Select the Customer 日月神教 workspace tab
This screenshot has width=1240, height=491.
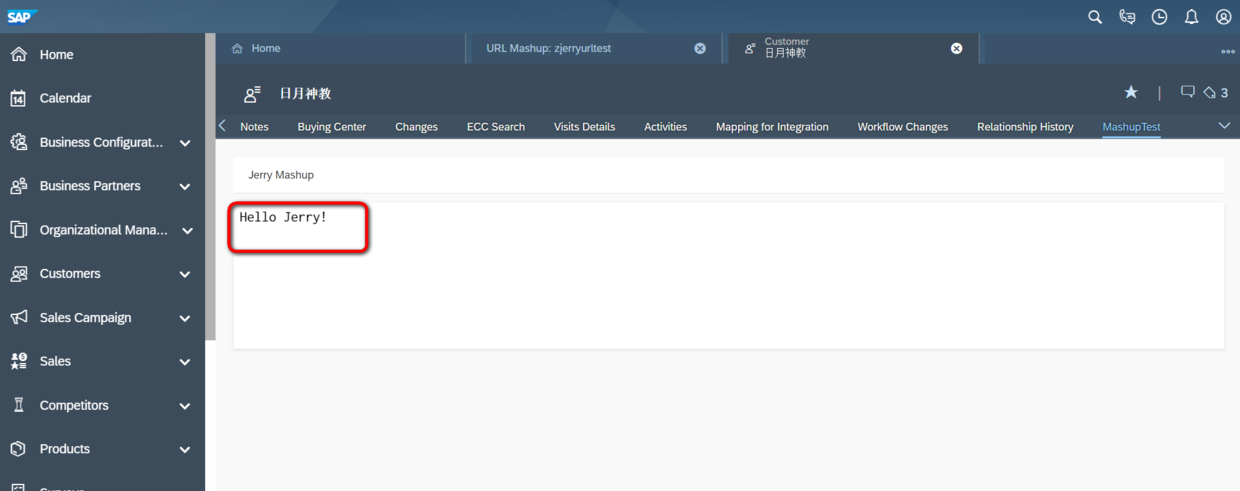(851, 48)
